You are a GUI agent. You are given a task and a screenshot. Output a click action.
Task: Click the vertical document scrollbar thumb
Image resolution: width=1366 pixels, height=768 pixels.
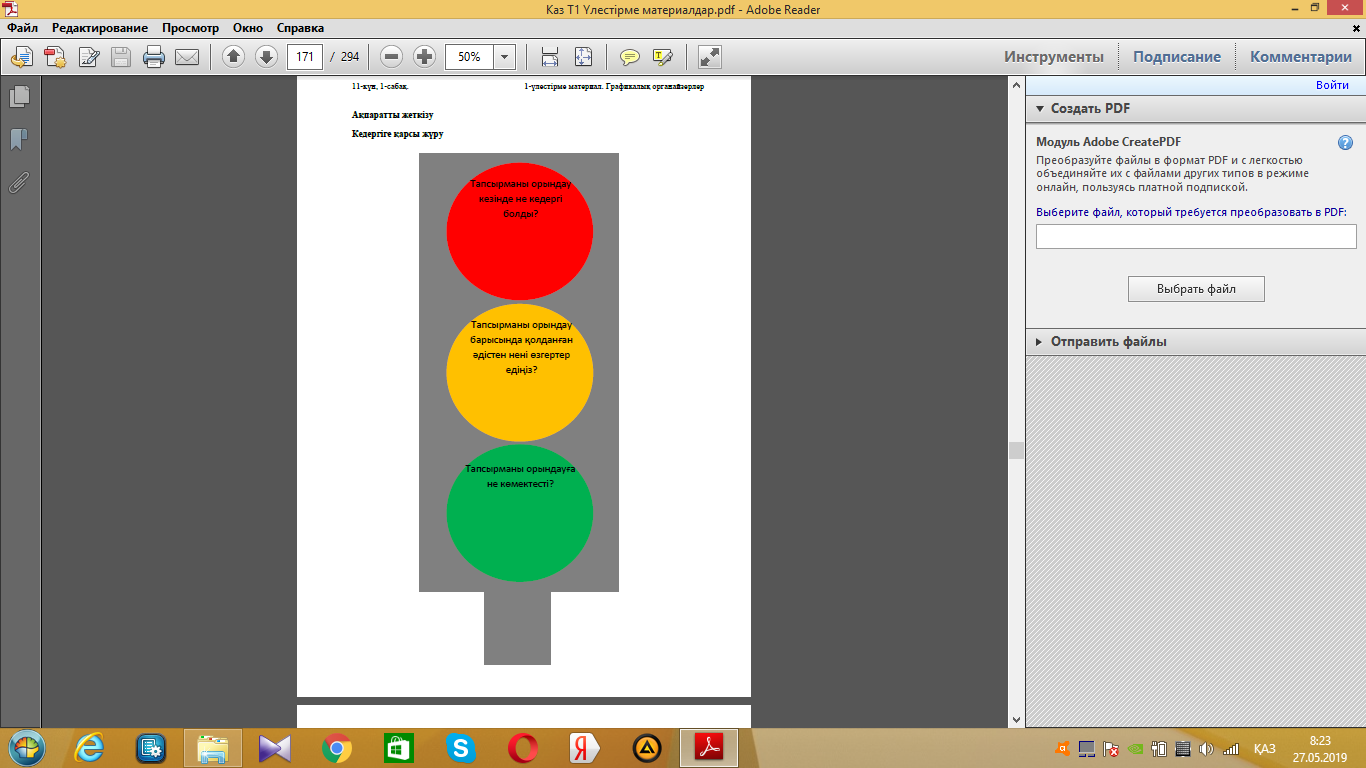(1017, 450)
